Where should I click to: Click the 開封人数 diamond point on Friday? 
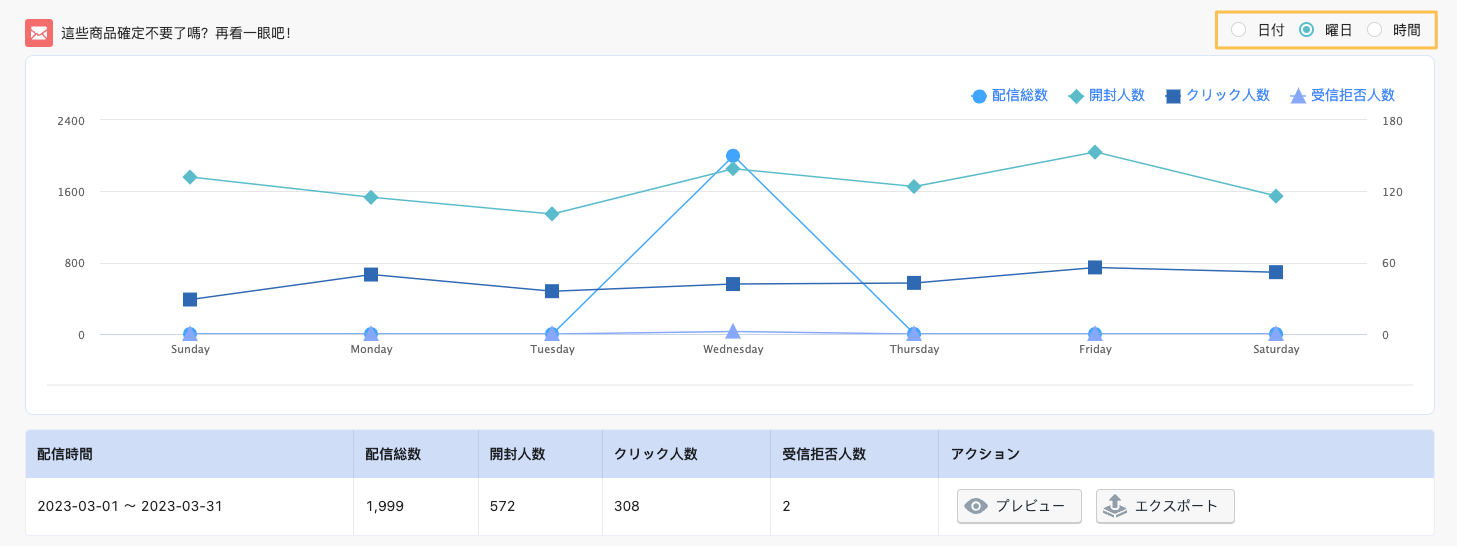pos(1095,152)
